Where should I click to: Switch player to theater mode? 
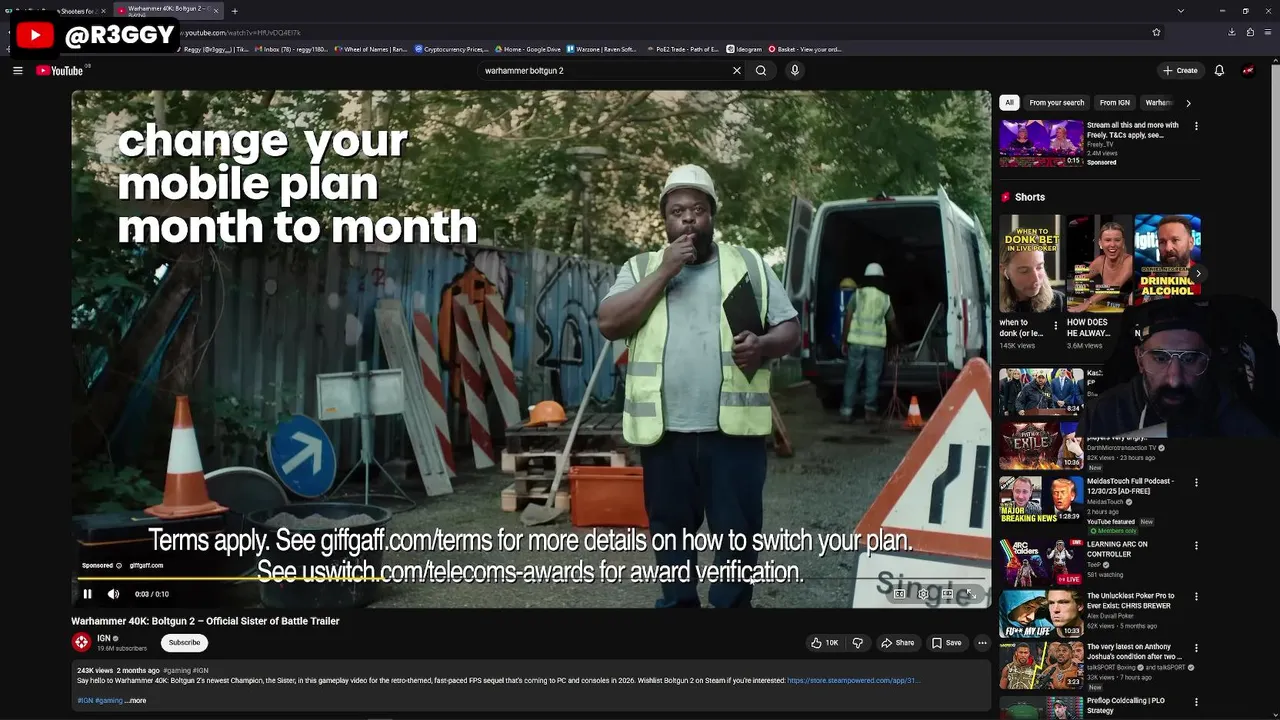(947, 594)
